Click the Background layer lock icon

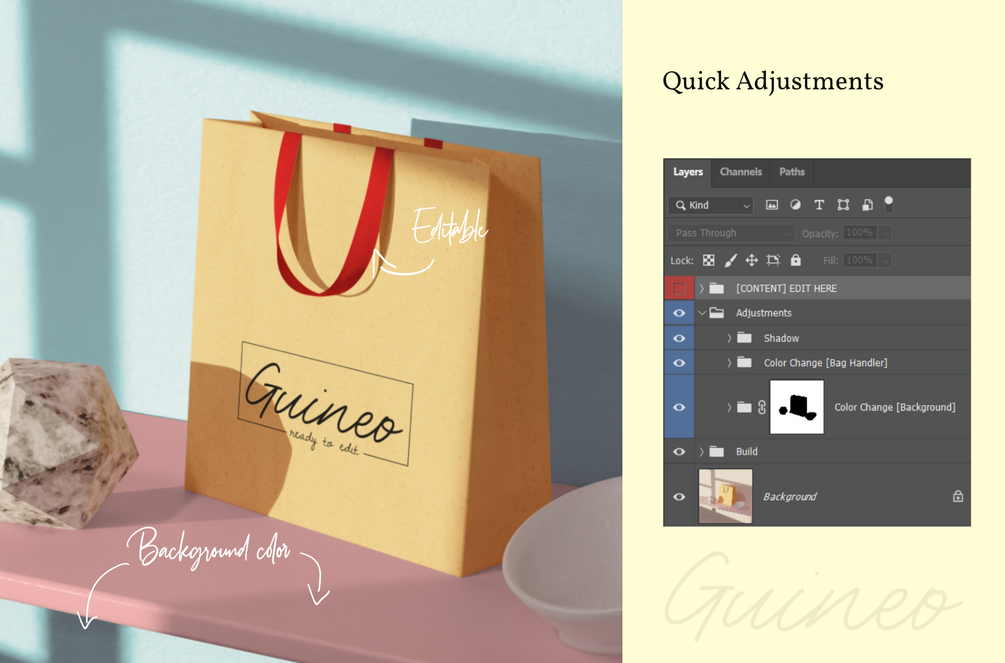point(958,496)
